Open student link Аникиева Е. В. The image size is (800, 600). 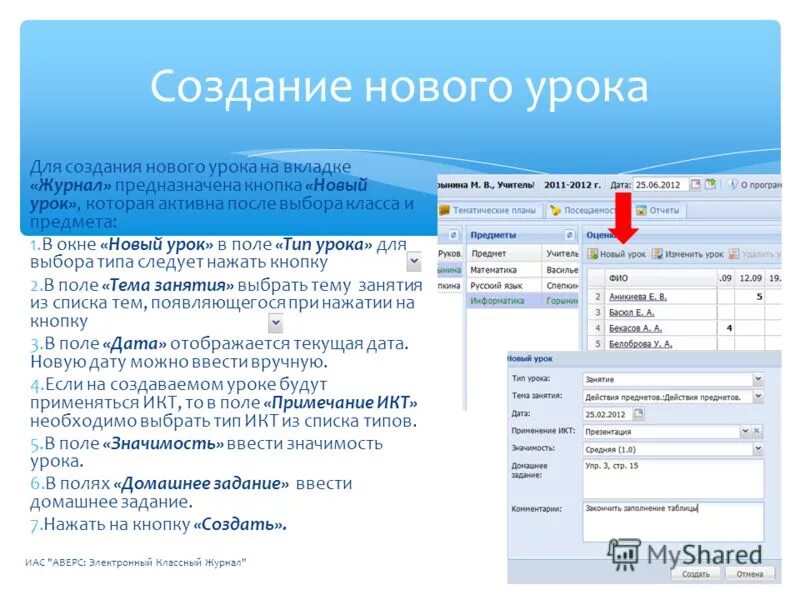pos(638,296)
